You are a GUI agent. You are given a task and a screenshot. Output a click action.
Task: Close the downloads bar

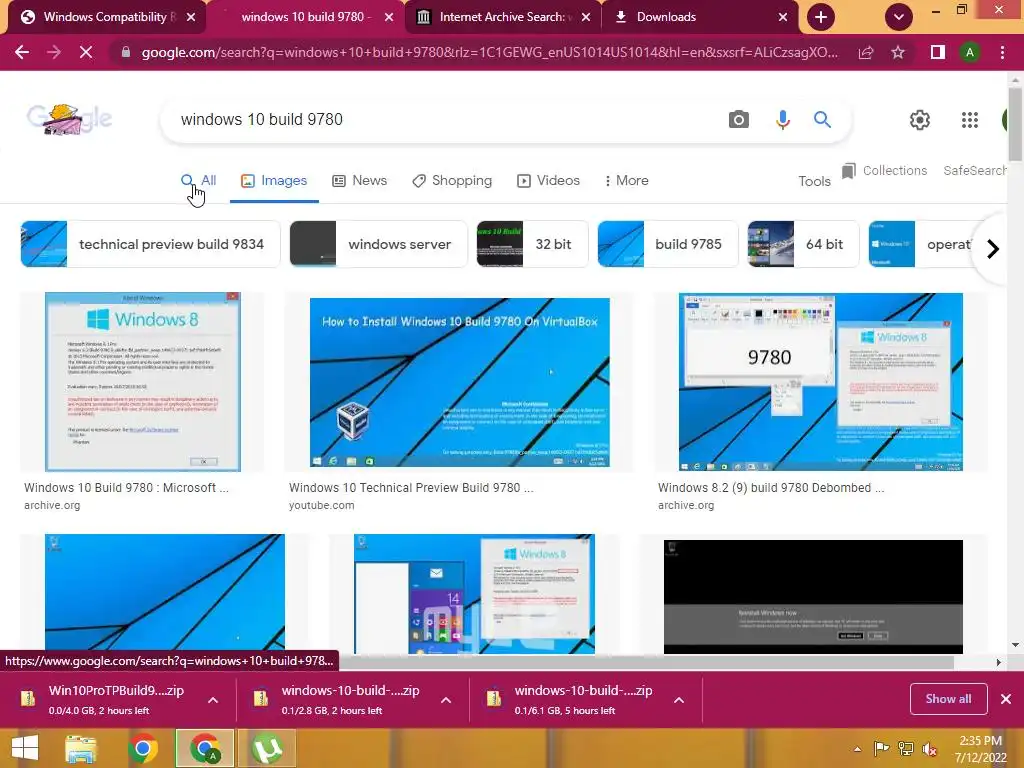click(1006, 699)
